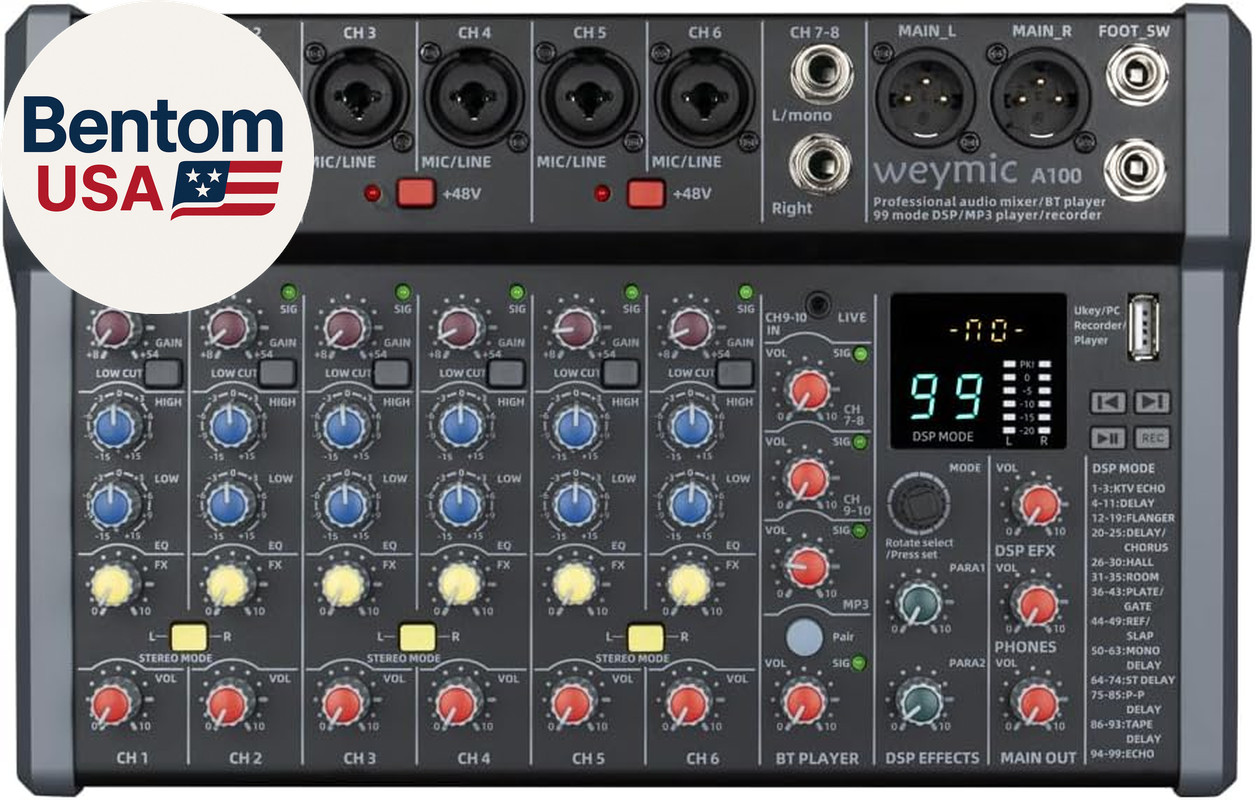Click the red LED beside CH 3-4 +48V

pyautogui.click(x=374, y=193)
